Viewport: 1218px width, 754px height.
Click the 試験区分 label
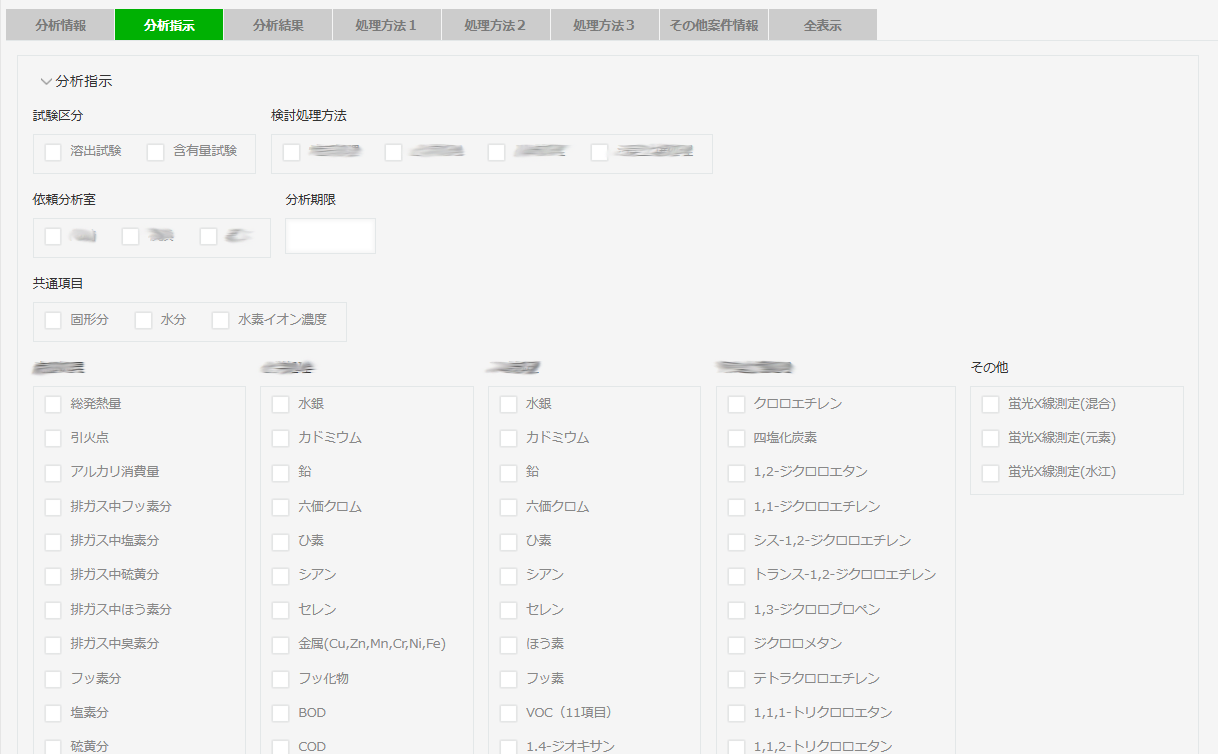pos(58,116)
